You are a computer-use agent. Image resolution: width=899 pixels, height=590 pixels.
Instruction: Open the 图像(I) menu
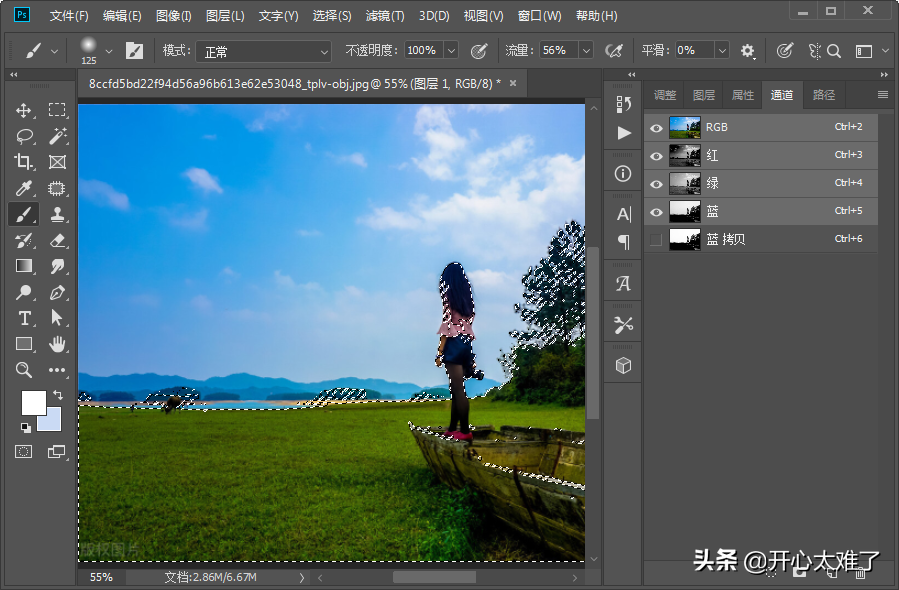pos(174,15)
